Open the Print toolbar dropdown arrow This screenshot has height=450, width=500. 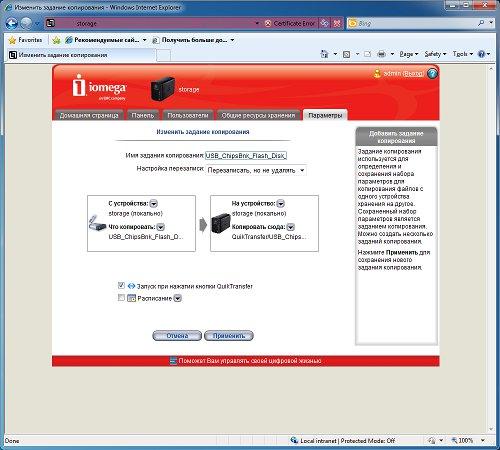[x=392, y=54]
